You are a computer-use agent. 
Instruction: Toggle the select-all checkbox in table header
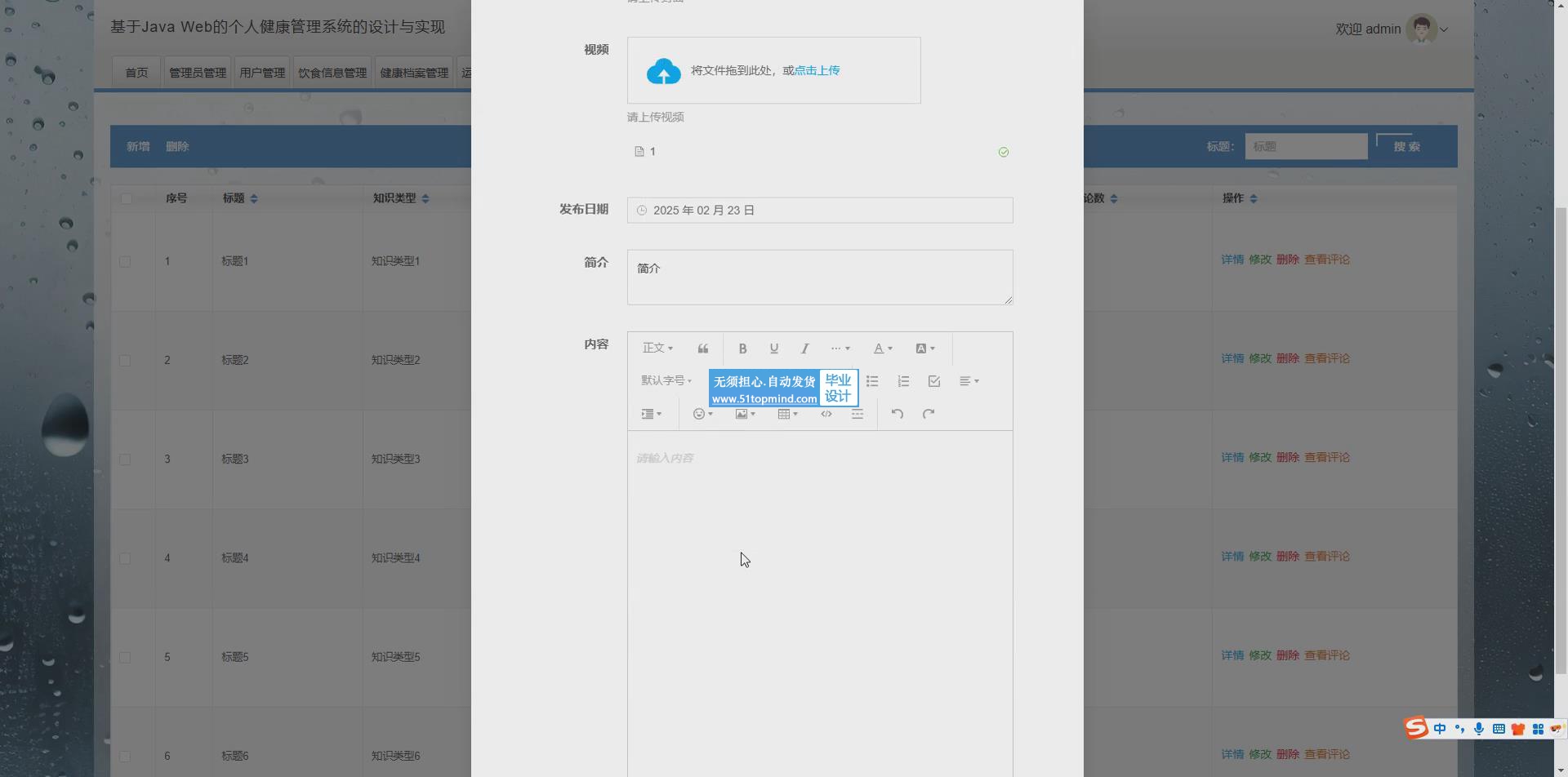126,198
